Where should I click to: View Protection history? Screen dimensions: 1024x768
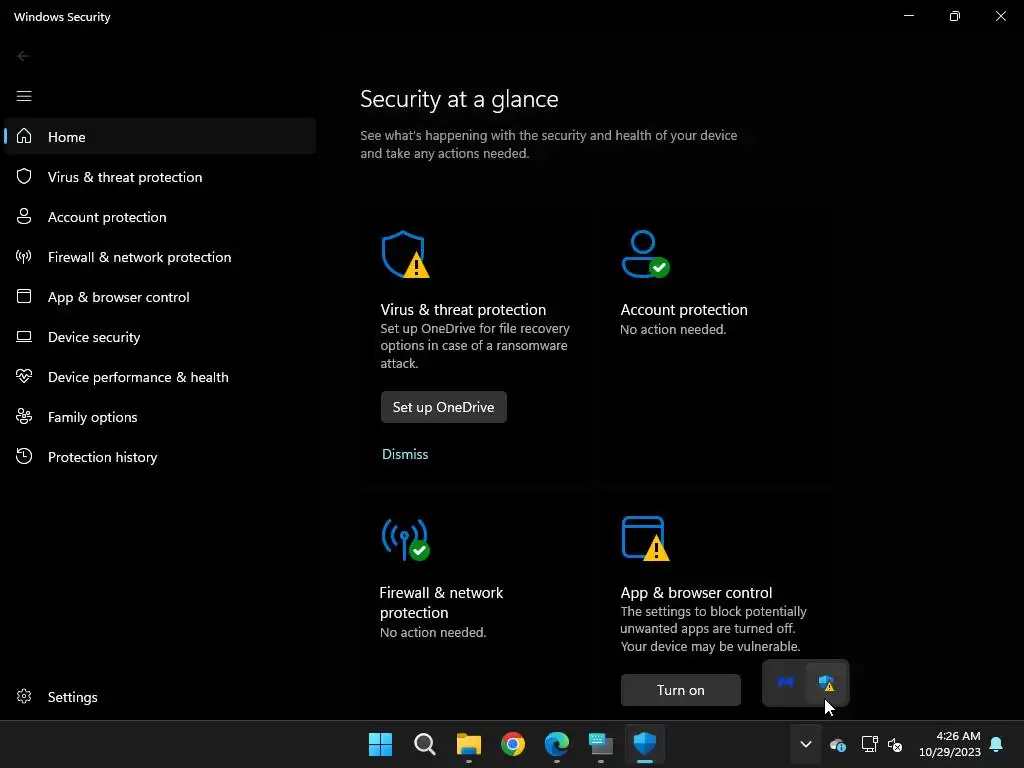pyautogui.click(x=160, y=456)
